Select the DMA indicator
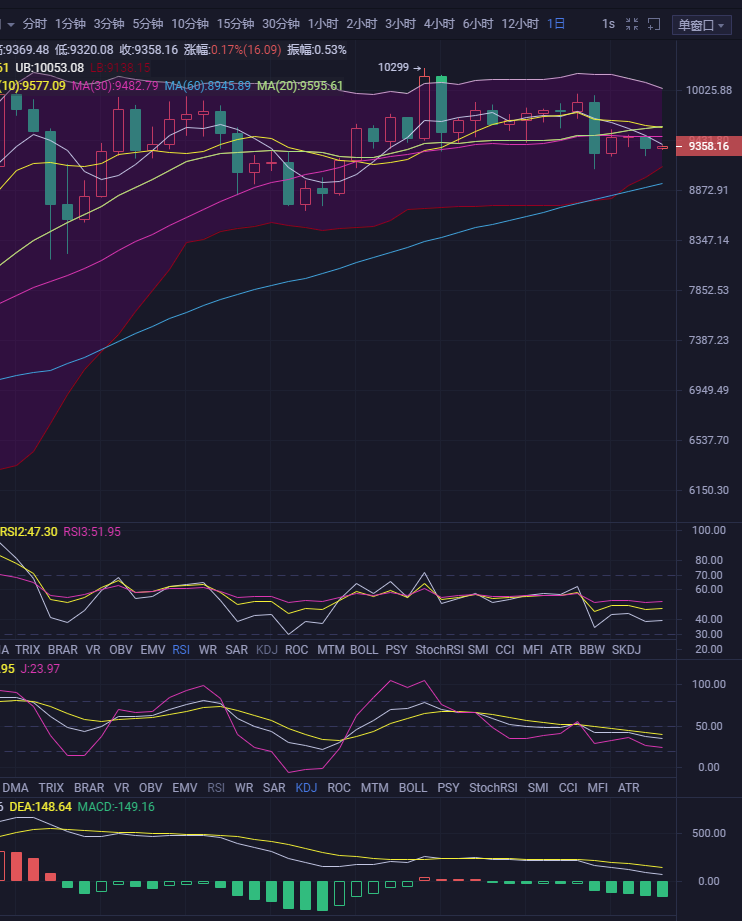 point(16,788)
